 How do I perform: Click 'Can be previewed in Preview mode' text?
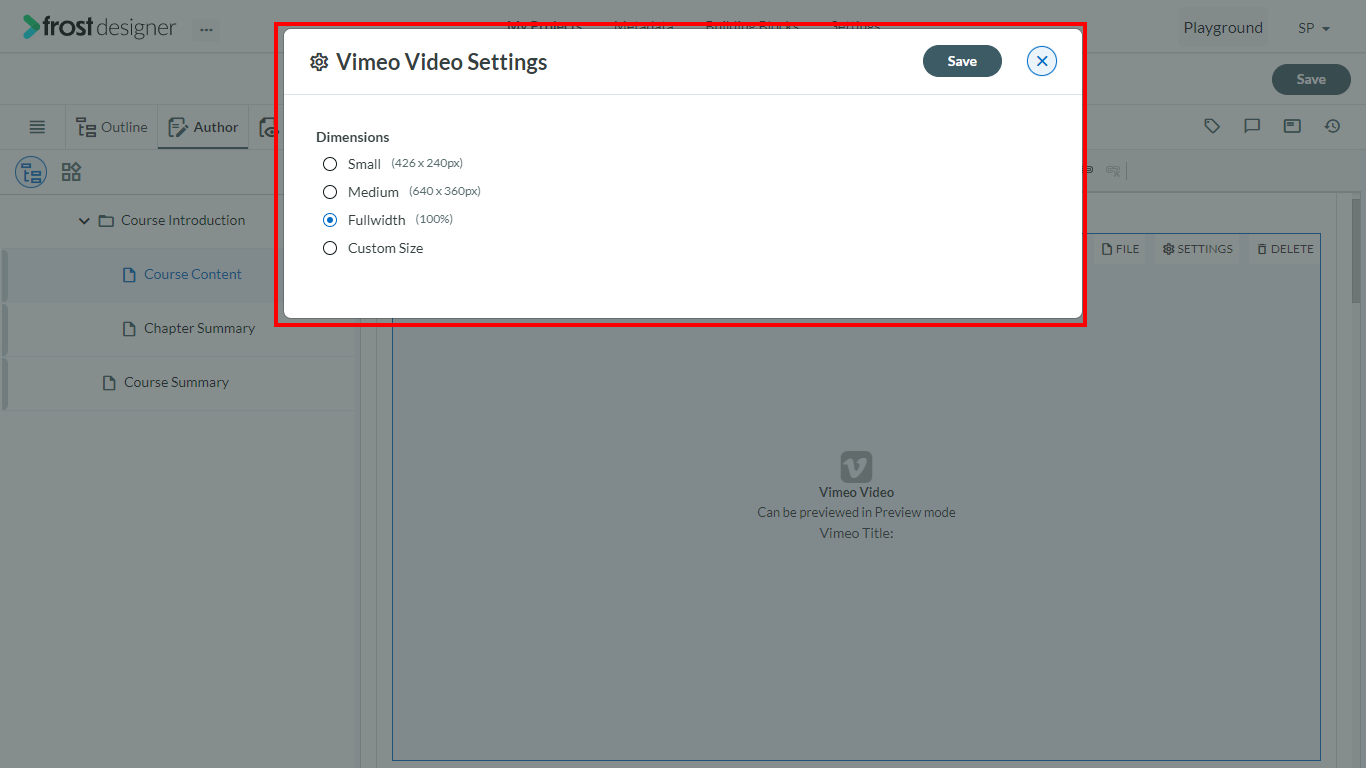pos(856,512)
